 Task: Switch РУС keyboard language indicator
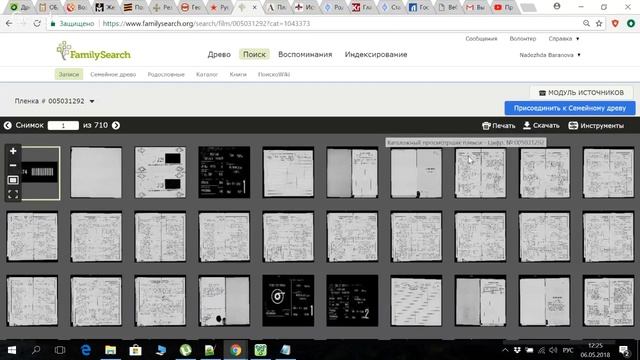tap(568, 350)
